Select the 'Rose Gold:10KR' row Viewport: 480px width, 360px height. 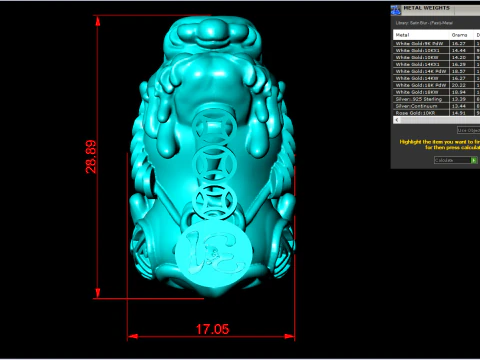click(437, 113)
